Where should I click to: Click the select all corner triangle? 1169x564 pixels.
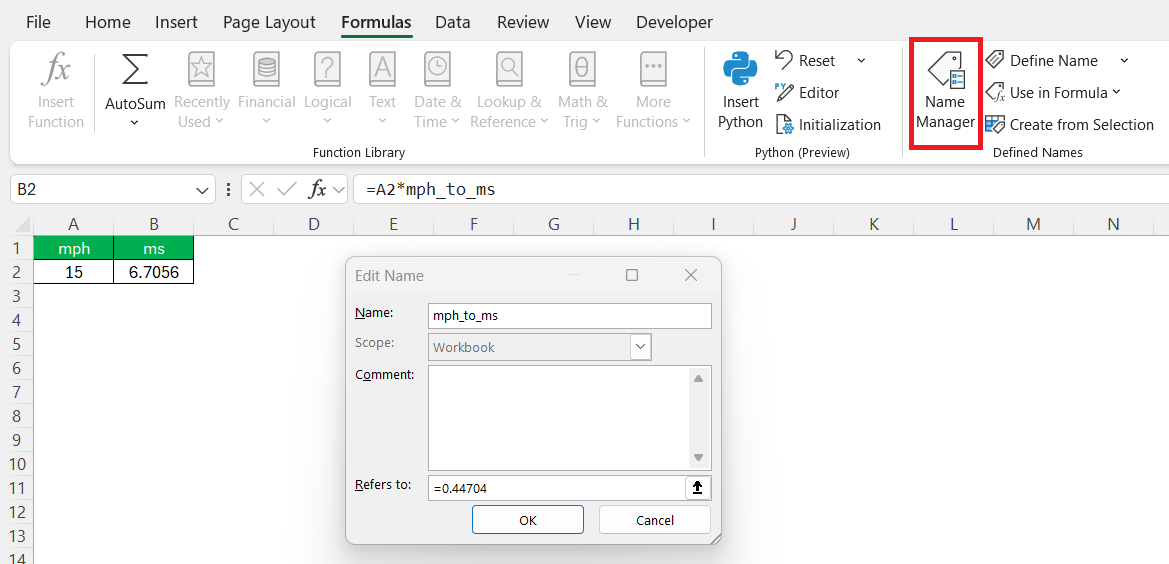23,224
